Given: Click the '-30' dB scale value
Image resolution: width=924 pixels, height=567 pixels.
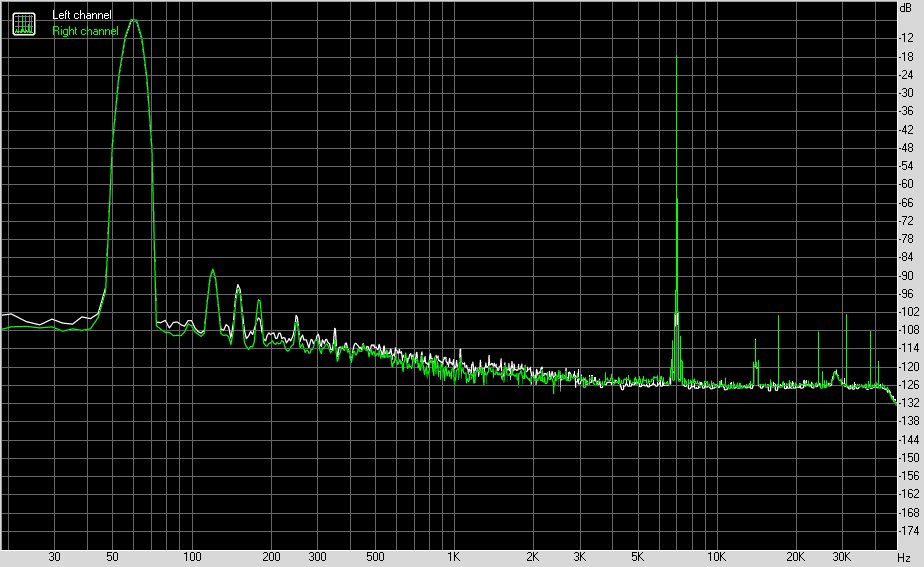Looking at the screenshot, I should coord(906,93).
